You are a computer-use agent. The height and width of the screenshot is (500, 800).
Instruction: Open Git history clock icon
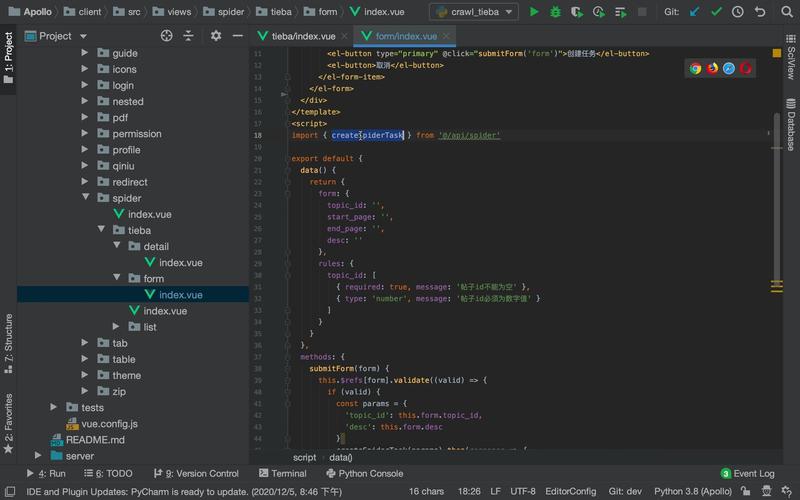pos(738,12)
